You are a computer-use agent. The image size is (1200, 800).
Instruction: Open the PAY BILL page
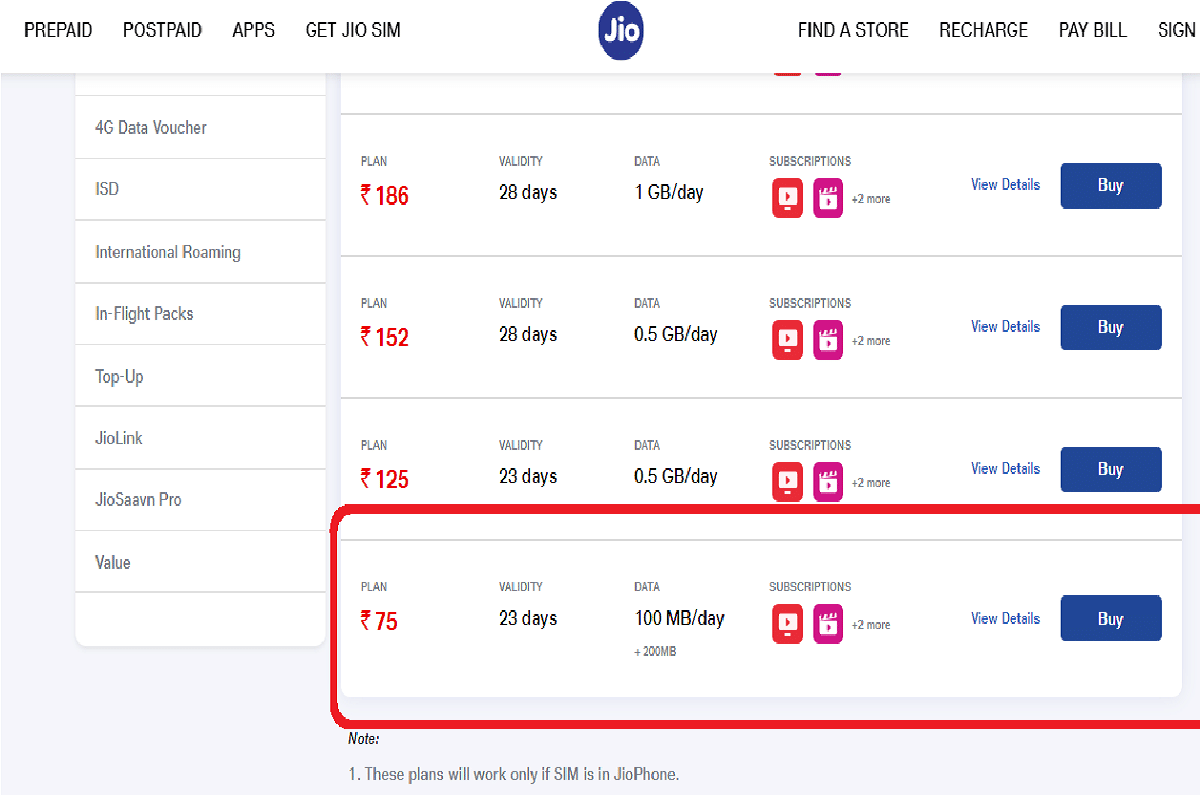point(1093,30)
